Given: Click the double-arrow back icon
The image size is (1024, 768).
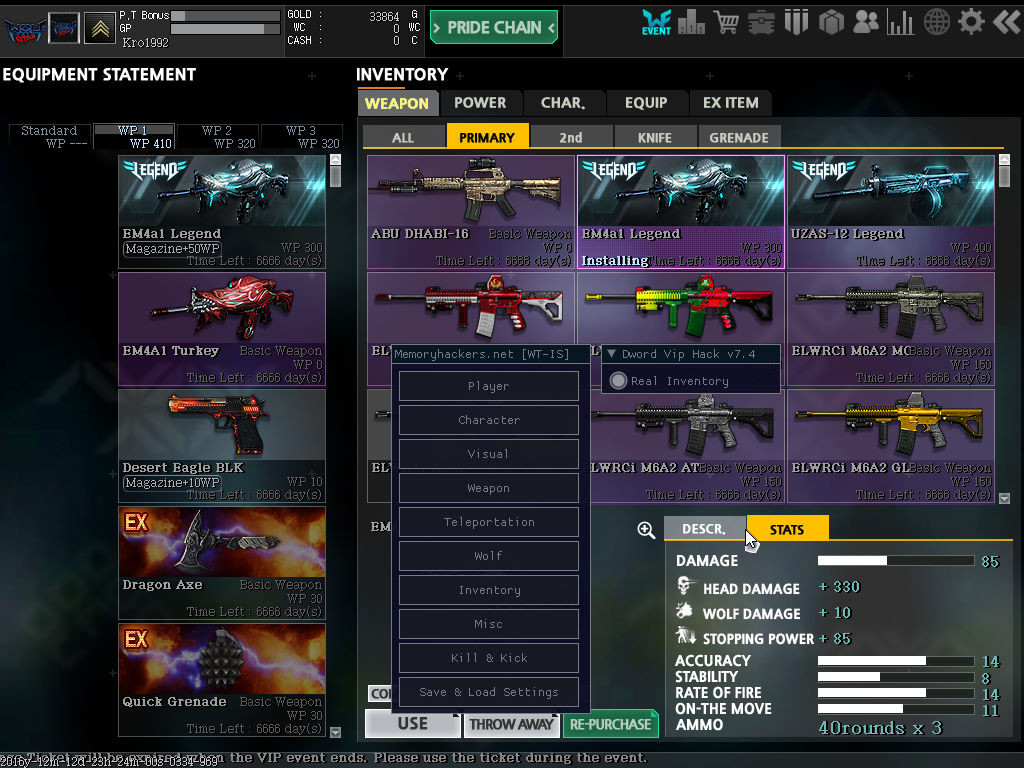Looking at the screenshot, I should [x=1006, y=22].
